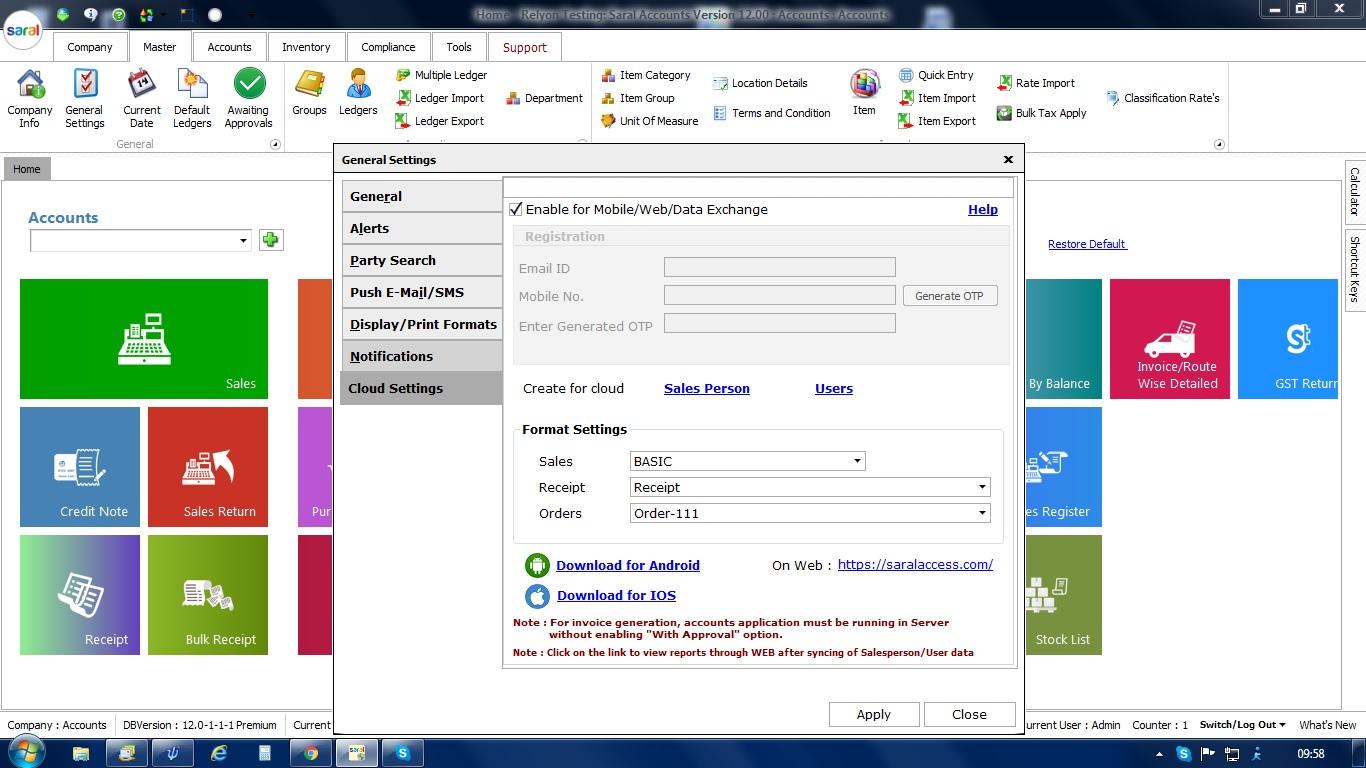Click the Groups book icon
The width and height of the screenshot is (1366, 768).
point(309,93)
